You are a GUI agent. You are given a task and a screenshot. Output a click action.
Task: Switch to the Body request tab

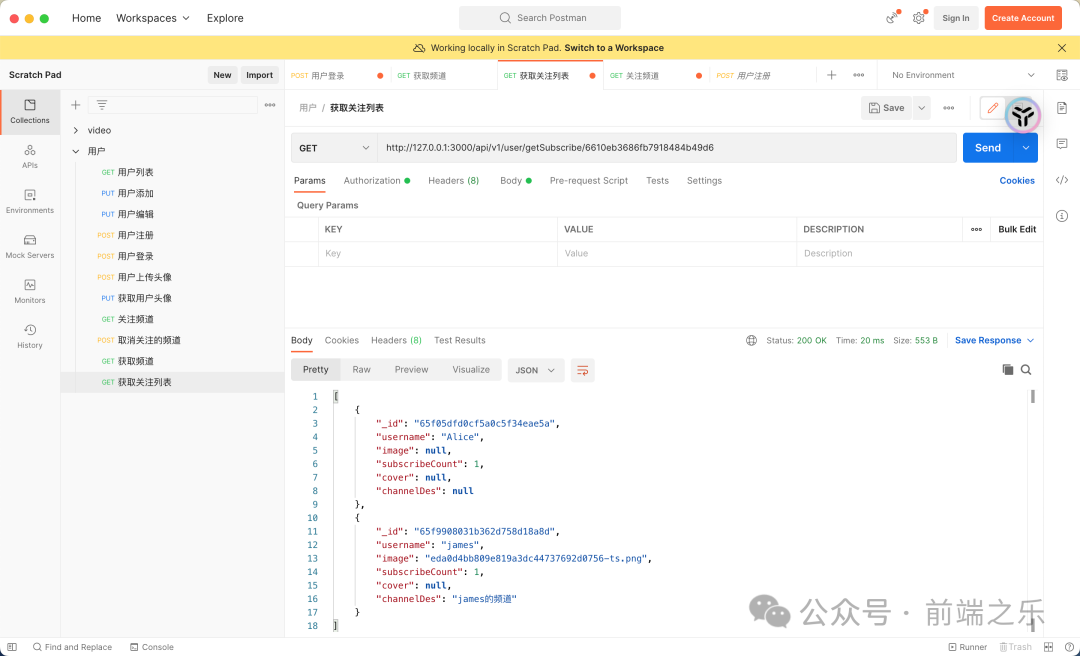[x=516, y=181]
